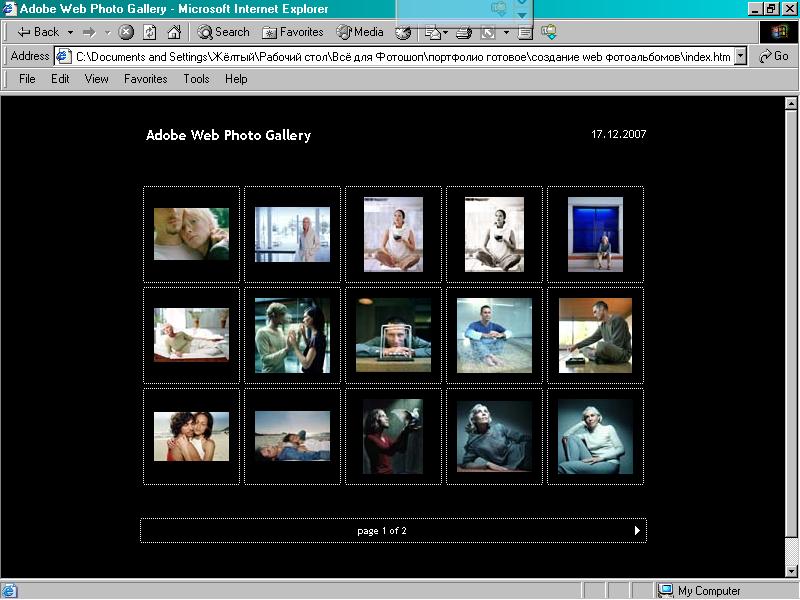Viewport: 800px width, 600px height.
Task: Click the My Computer zone in status bar
Action: click(698, 591)
